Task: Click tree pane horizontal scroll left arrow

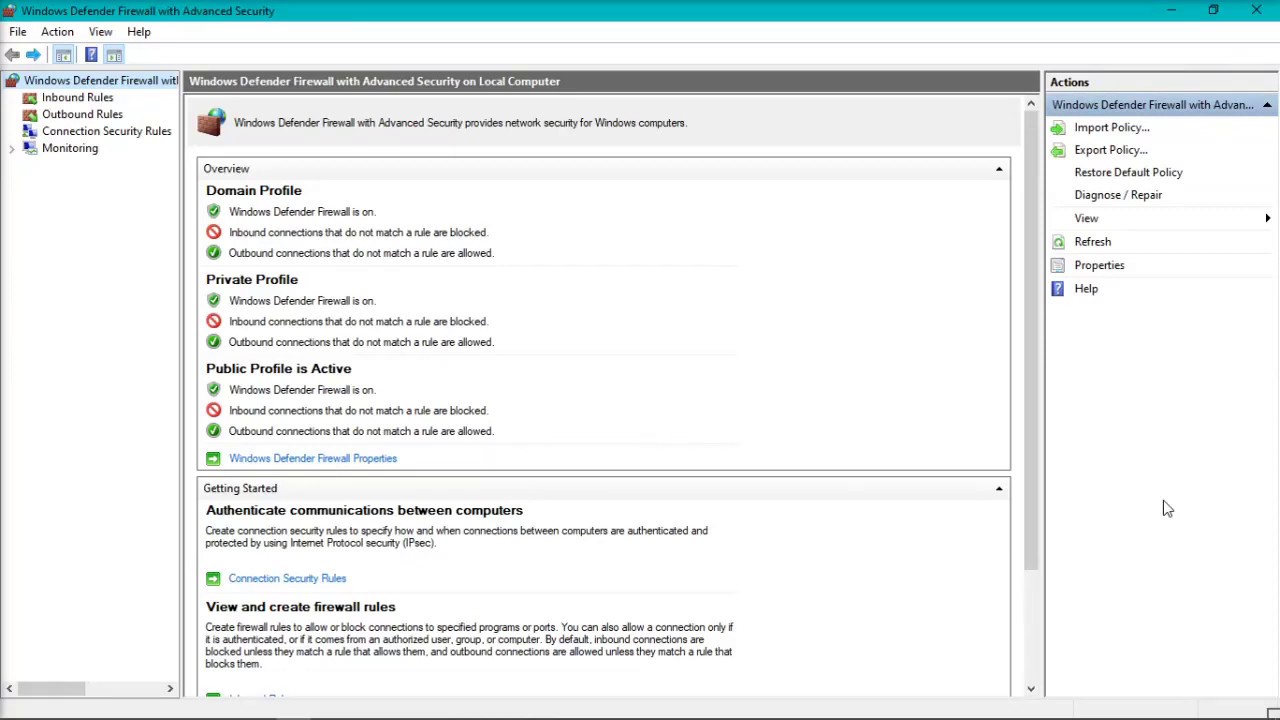Action: click(x=9, y=688)
